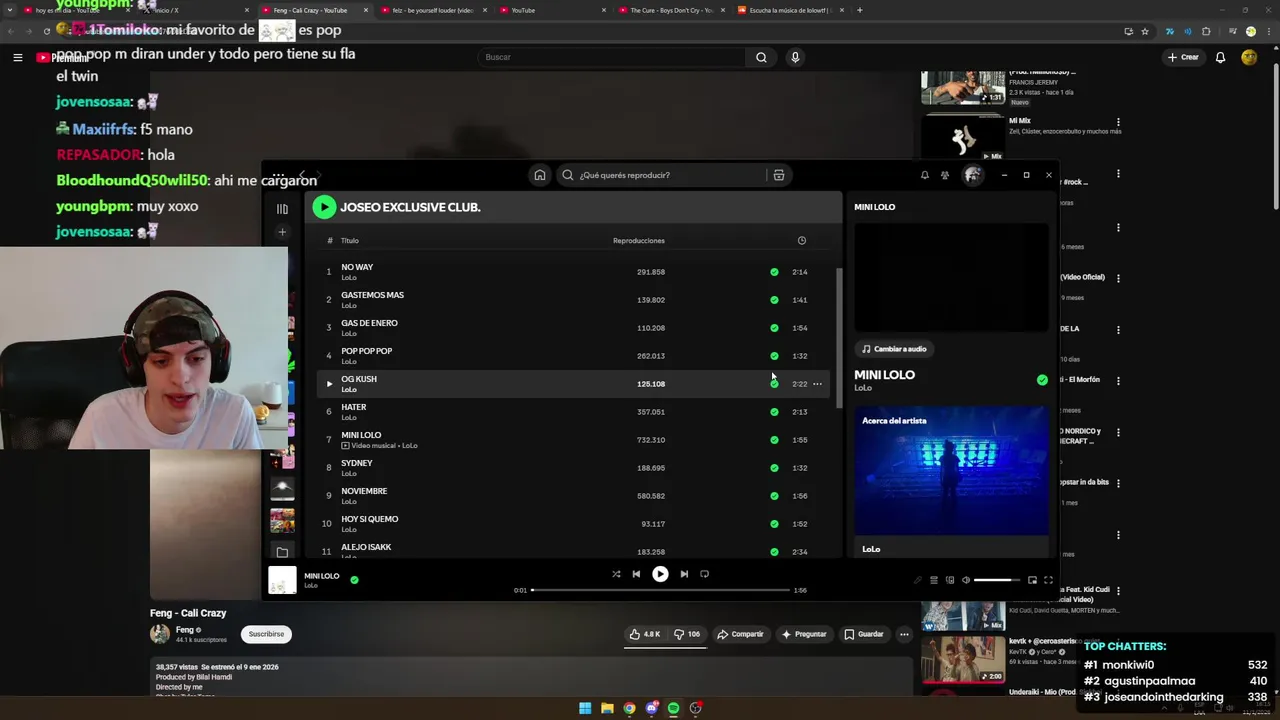The width and height of the screenshot is (1280, 720).
Task: Open Acerca del artista image card
Action: pyautogui.click(x=951, y=470)
